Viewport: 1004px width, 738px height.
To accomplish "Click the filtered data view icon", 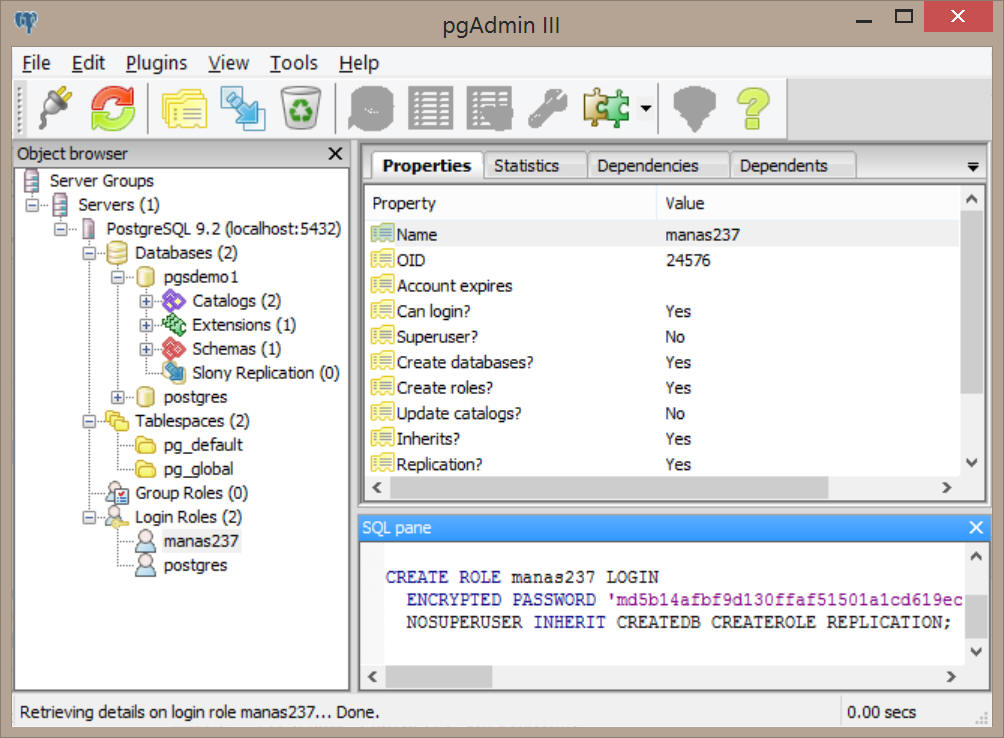I will 490,108.
